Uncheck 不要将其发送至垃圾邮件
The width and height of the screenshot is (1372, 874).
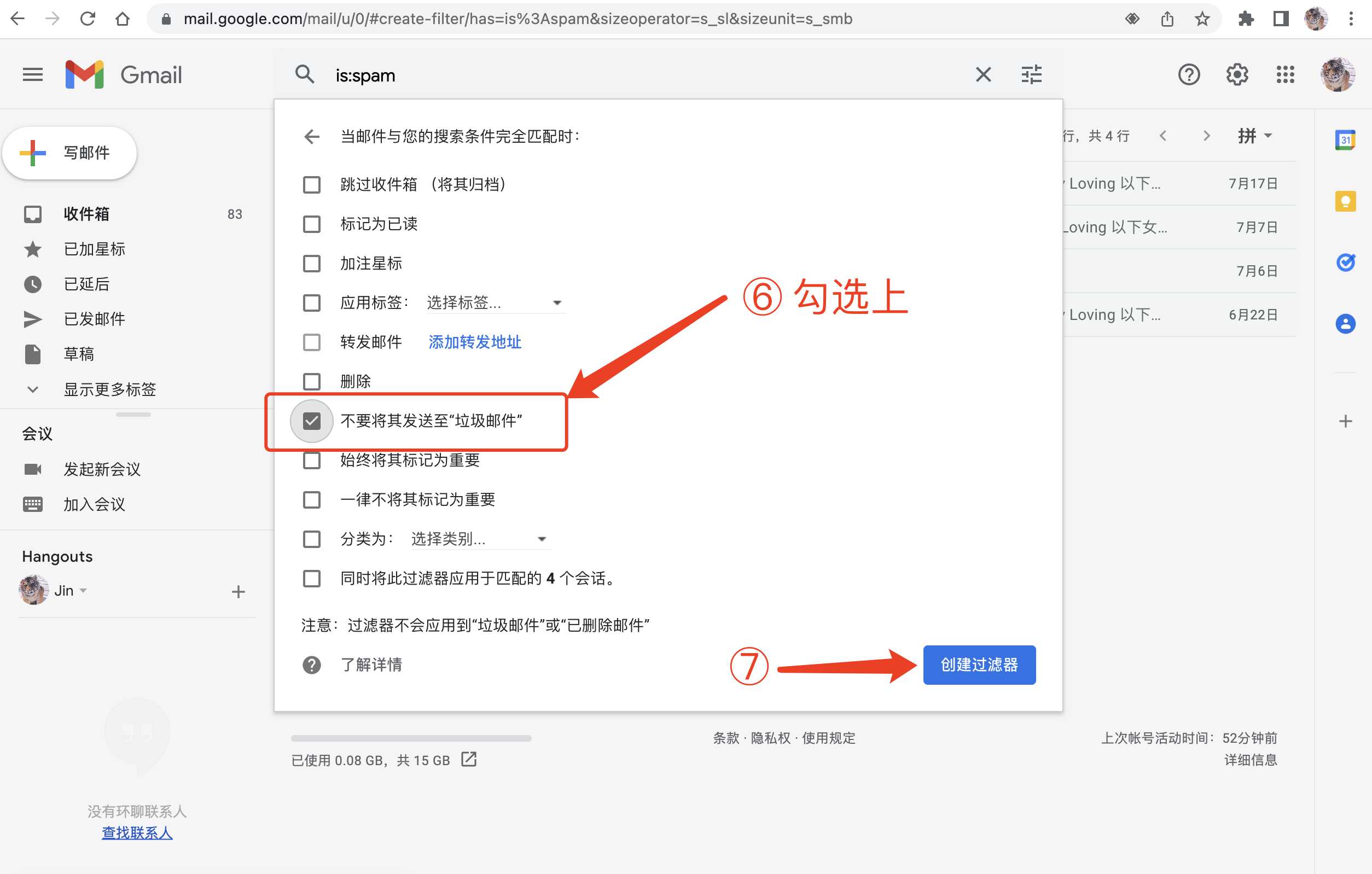(x=311, y=421)
